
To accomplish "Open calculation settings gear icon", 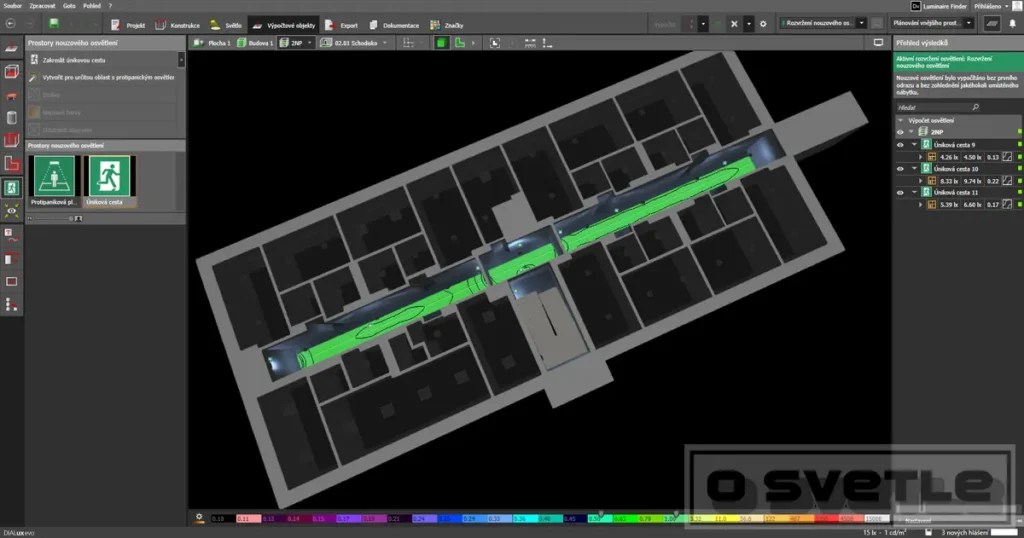I will point(763,24).
